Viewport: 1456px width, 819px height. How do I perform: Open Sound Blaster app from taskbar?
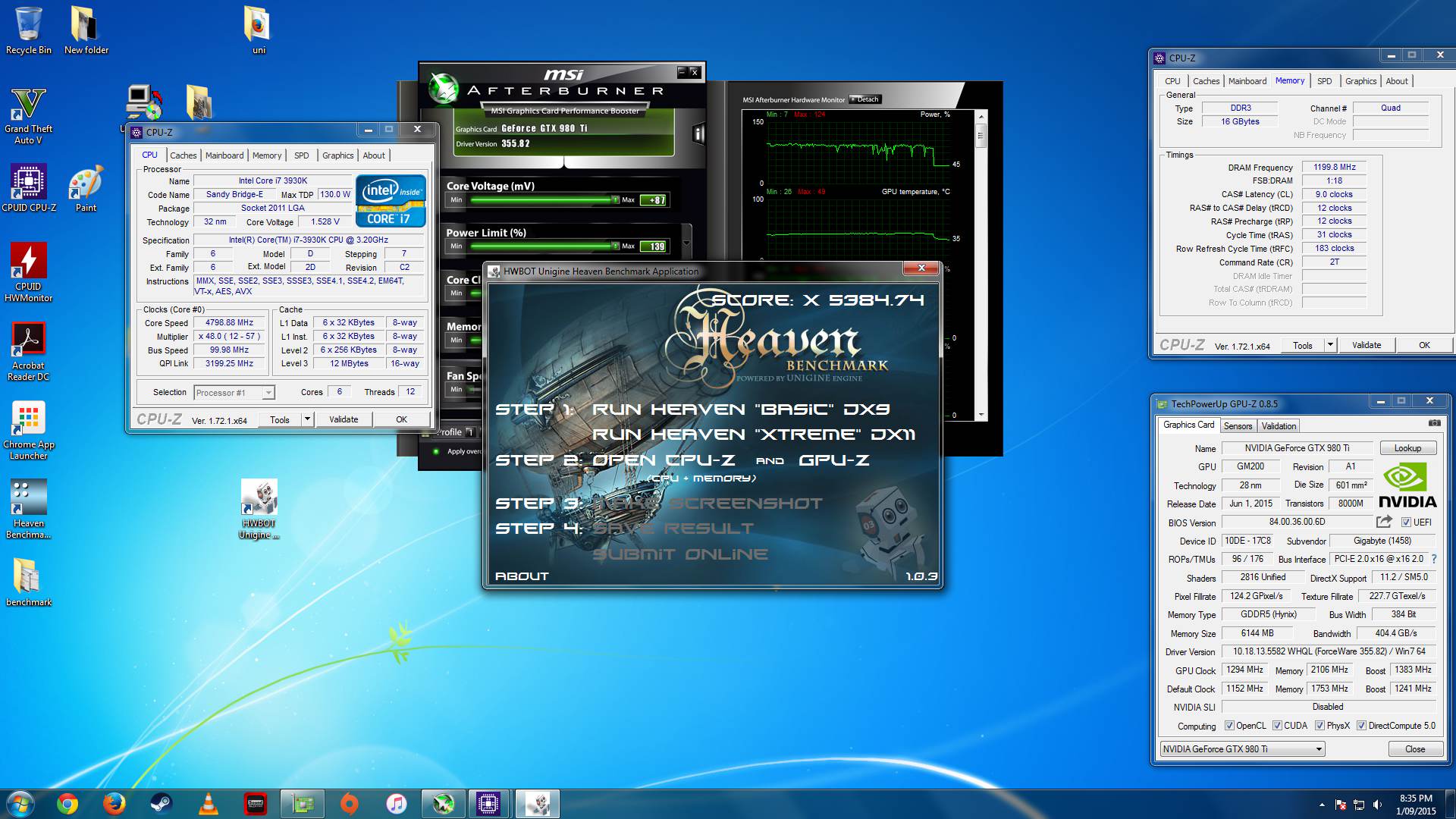click(256, 804)
